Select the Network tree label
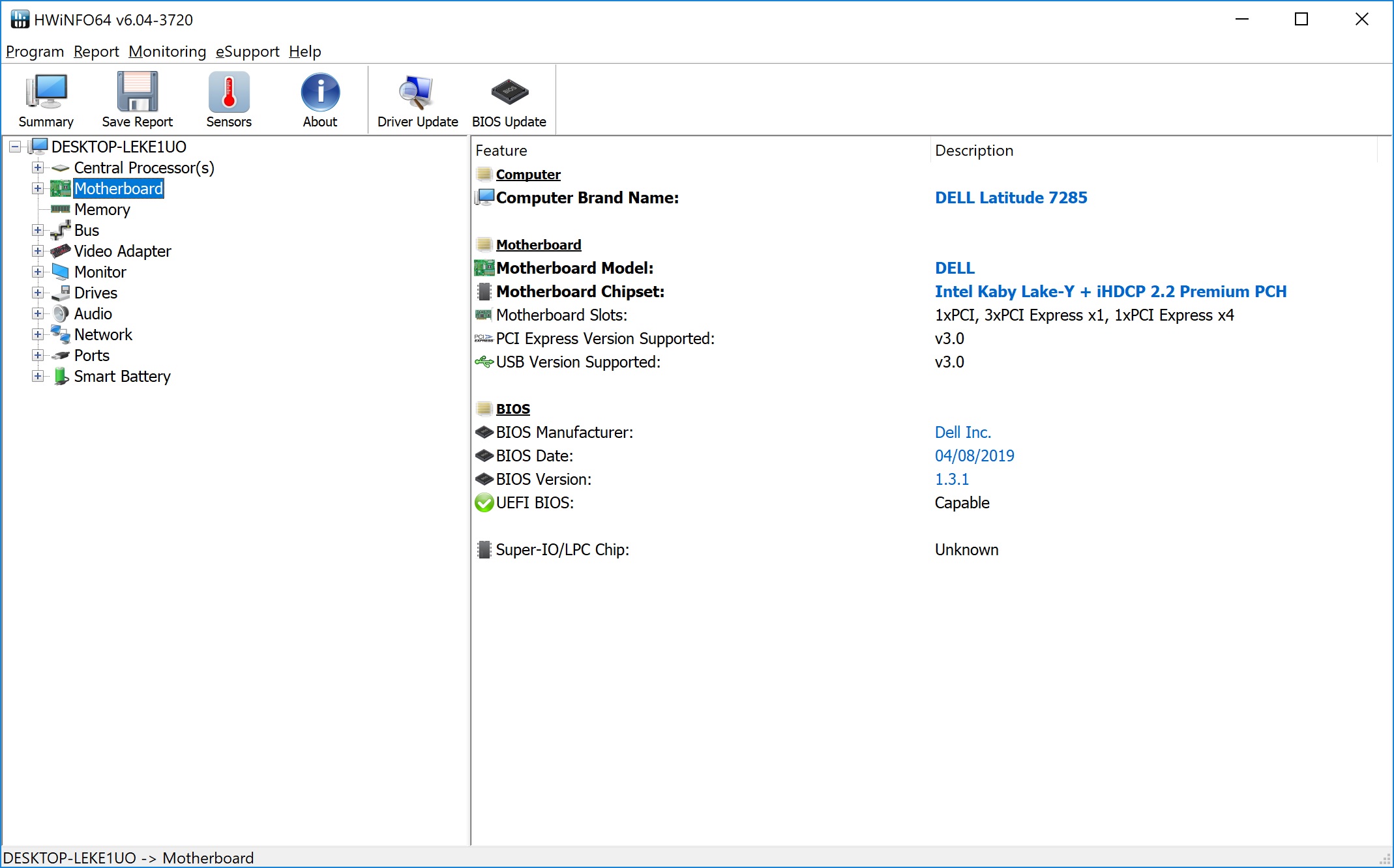The image size is (1394, 868). tap(103, 334)
